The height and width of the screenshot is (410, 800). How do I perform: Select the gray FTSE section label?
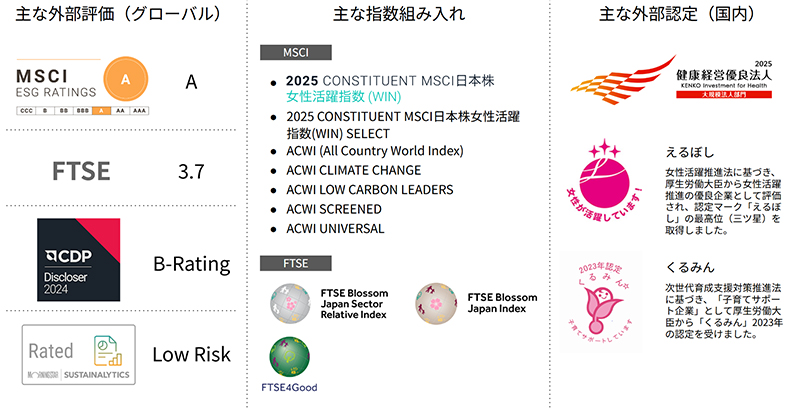tap(296, 263)
